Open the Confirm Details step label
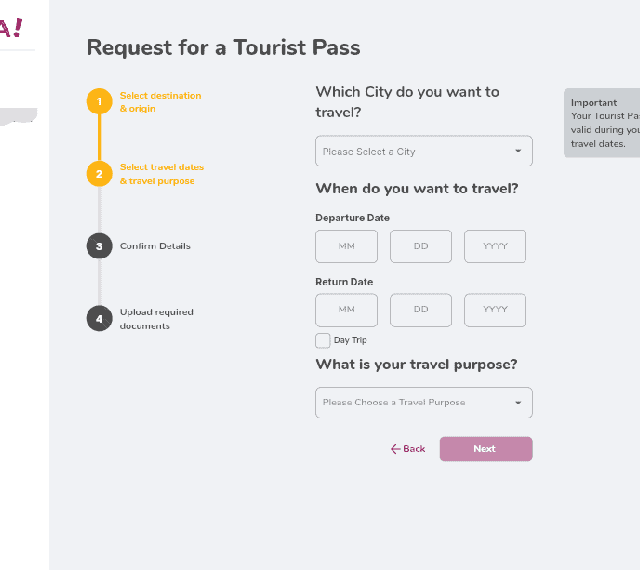The image size is (640, 571). point(155,246)
